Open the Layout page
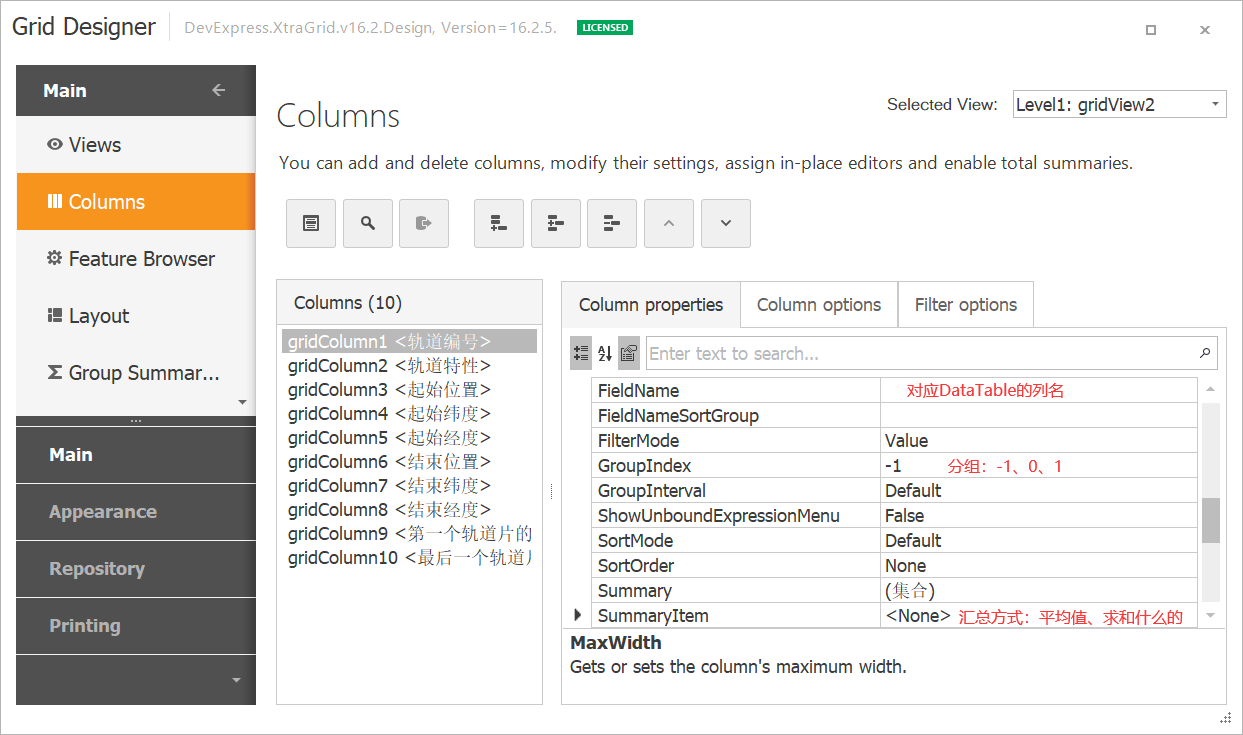This screenshot has height=735, width=1243. coord(136,316)
